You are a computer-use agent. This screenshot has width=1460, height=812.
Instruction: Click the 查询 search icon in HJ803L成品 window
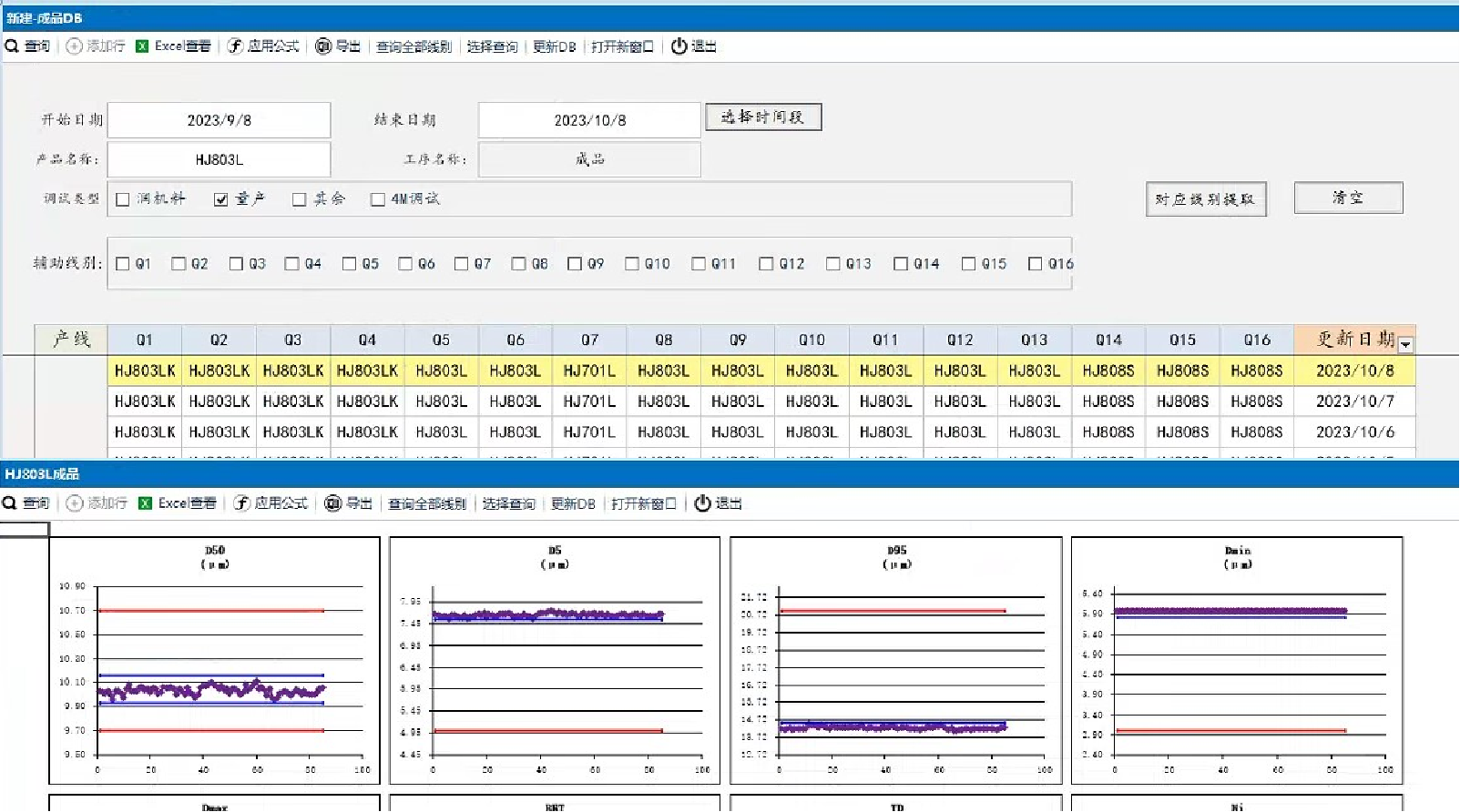click(10, 503)
